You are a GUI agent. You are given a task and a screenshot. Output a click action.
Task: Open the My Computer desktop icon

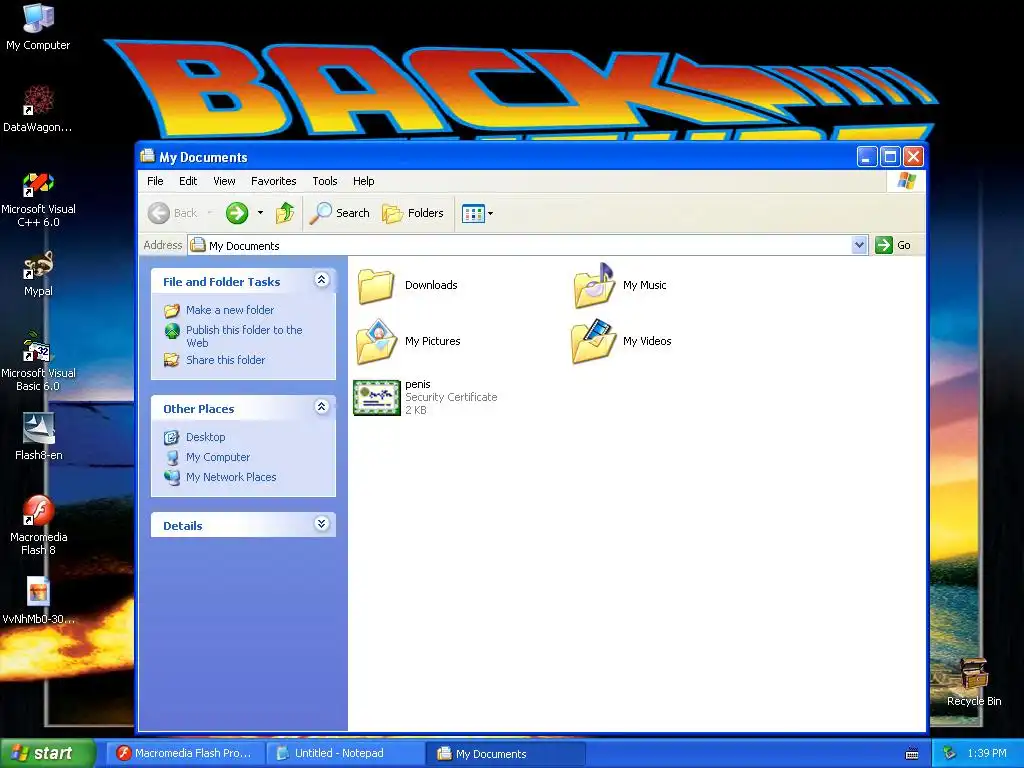[38, 26]
